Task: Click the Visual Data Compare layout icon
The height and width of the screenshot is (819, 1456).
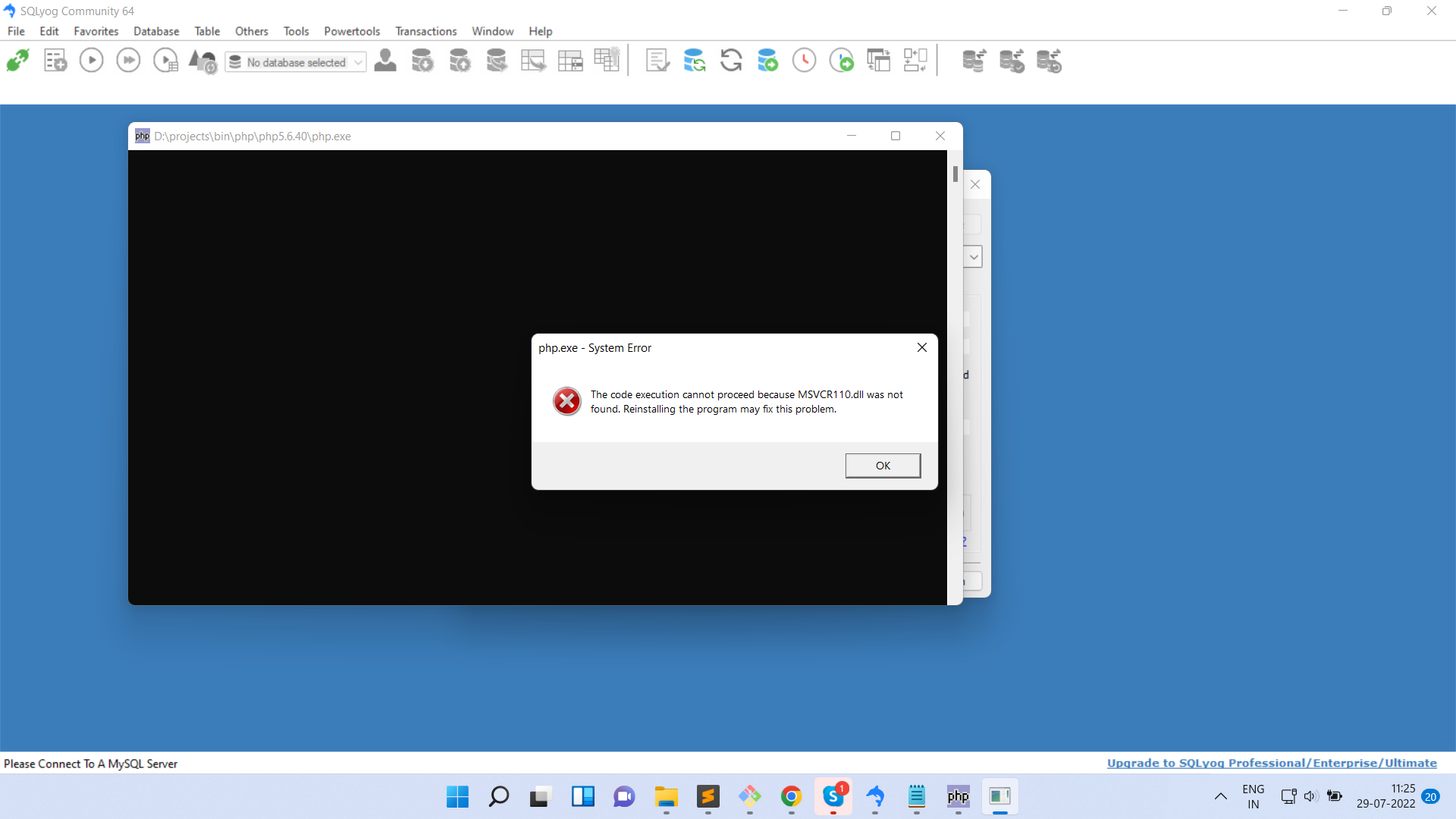Action: [915, 61]
